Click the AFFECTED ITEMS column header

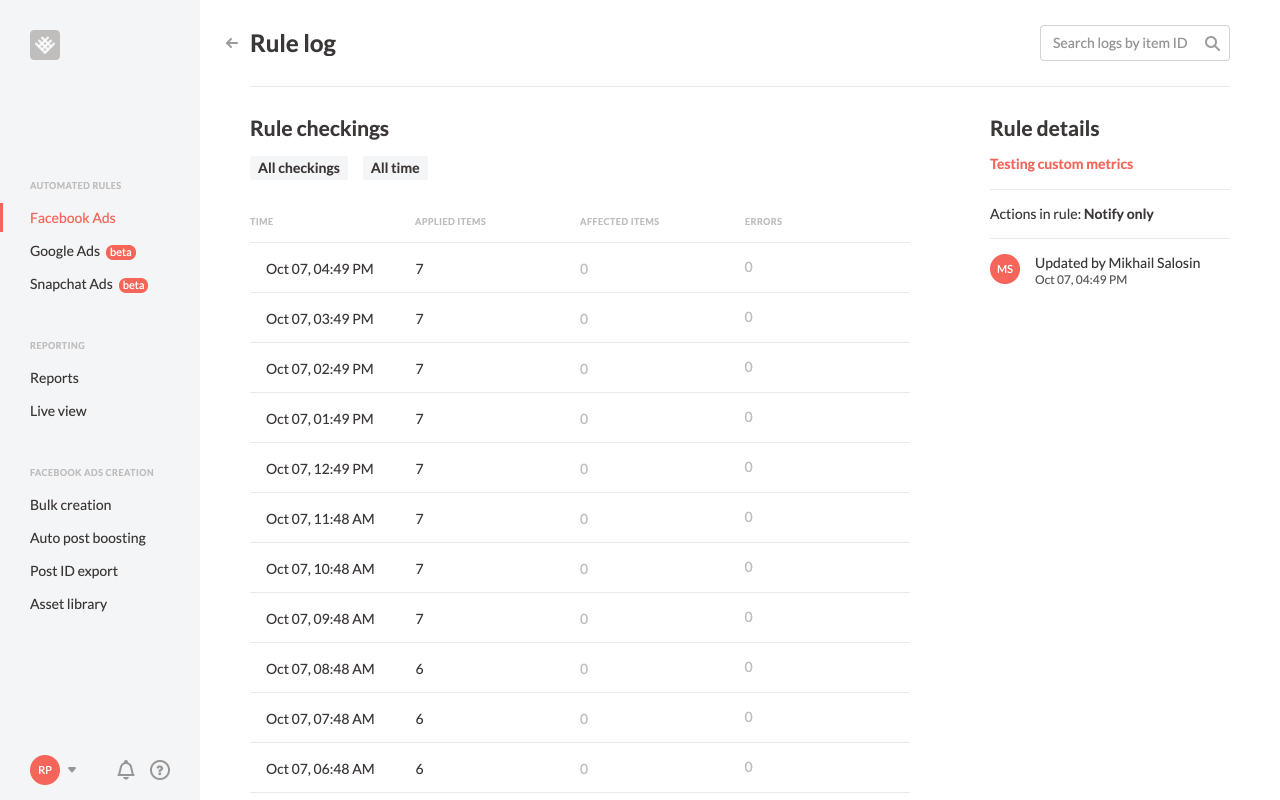[619, 222]
